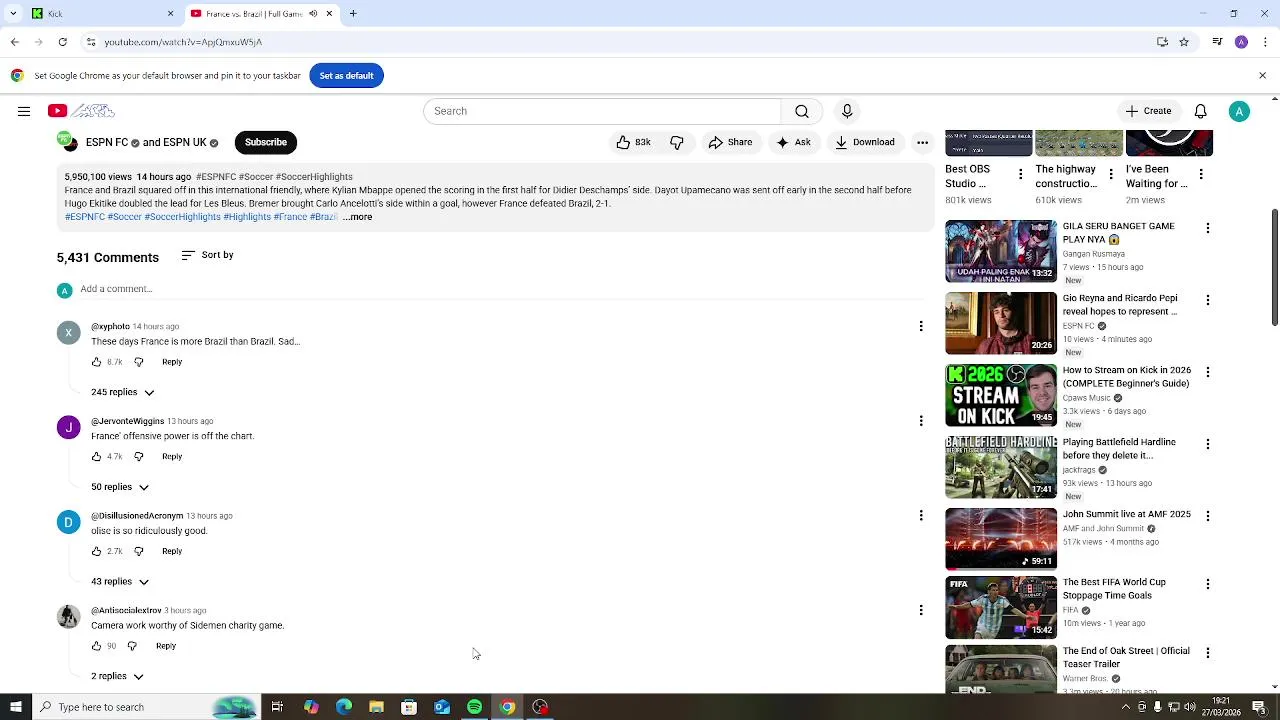Go to the YouTube home logo
Screen dimensions: 1280x720
point(81,111)
